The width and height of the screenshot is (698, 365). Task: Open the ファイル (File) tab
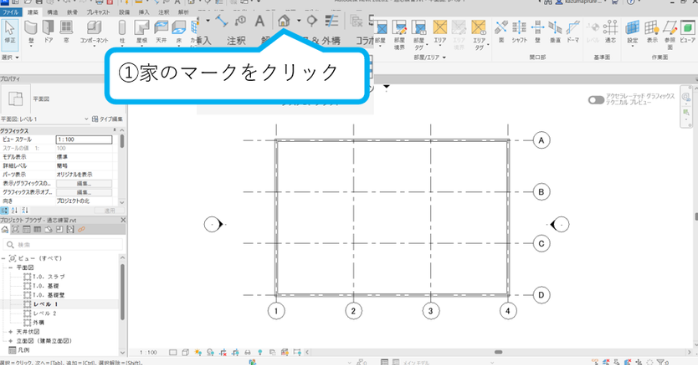(x=10, y=12)
